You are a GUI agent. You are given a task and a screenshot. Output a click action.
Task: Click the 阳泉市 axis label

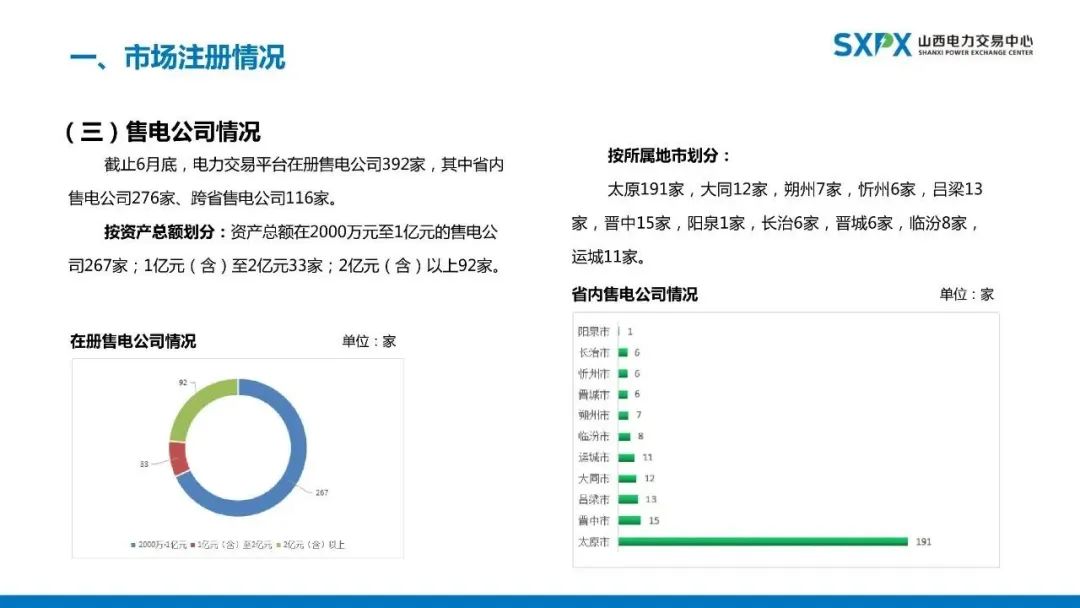click(593, 331)
